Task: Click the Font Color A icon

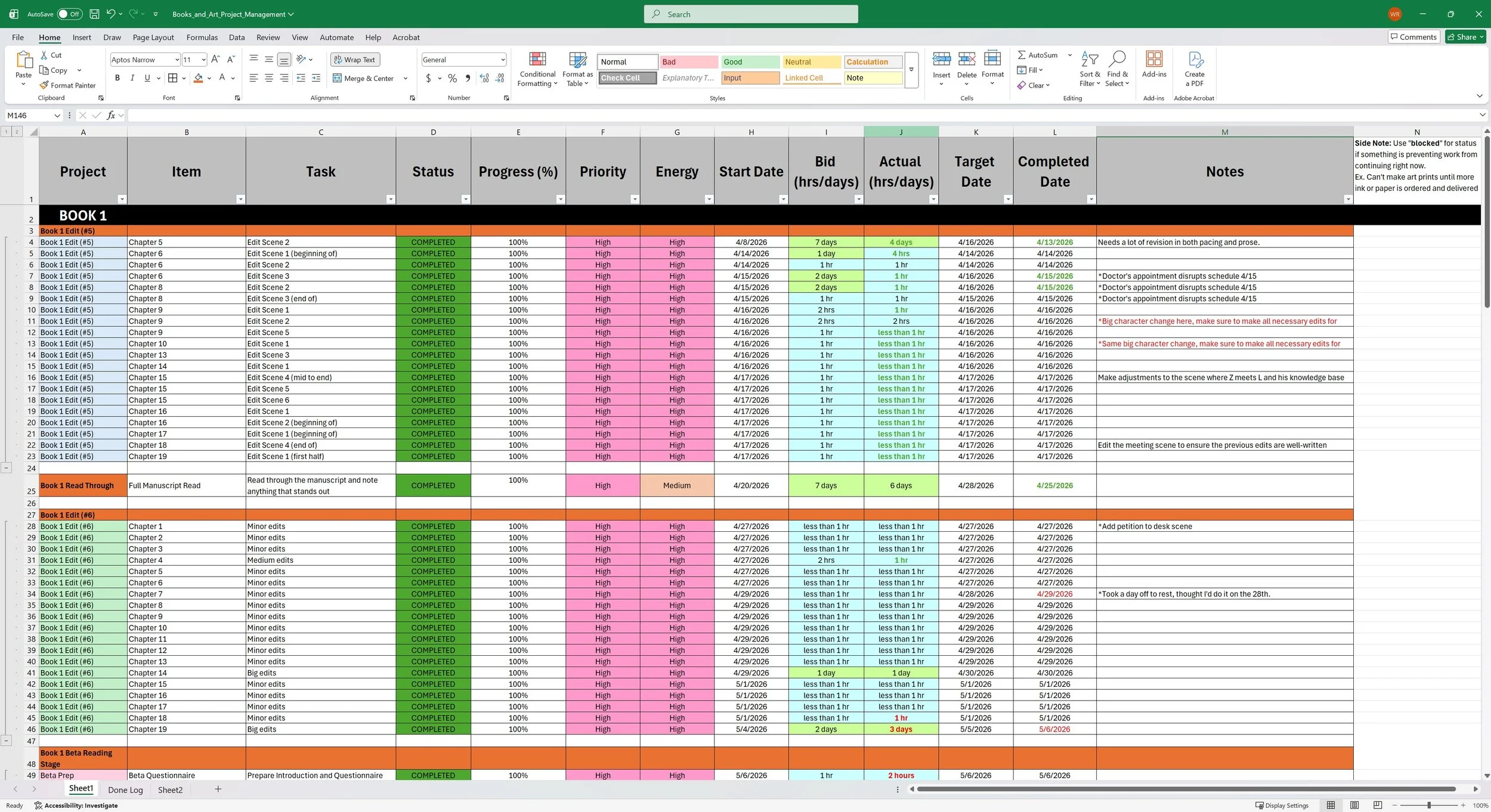Action: 222,78
